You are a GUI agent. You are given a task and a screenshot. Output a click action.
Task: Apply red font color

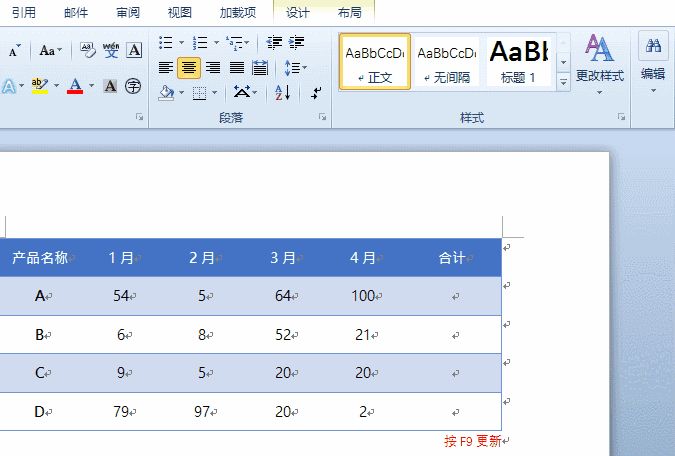click(x=75, y=86)
